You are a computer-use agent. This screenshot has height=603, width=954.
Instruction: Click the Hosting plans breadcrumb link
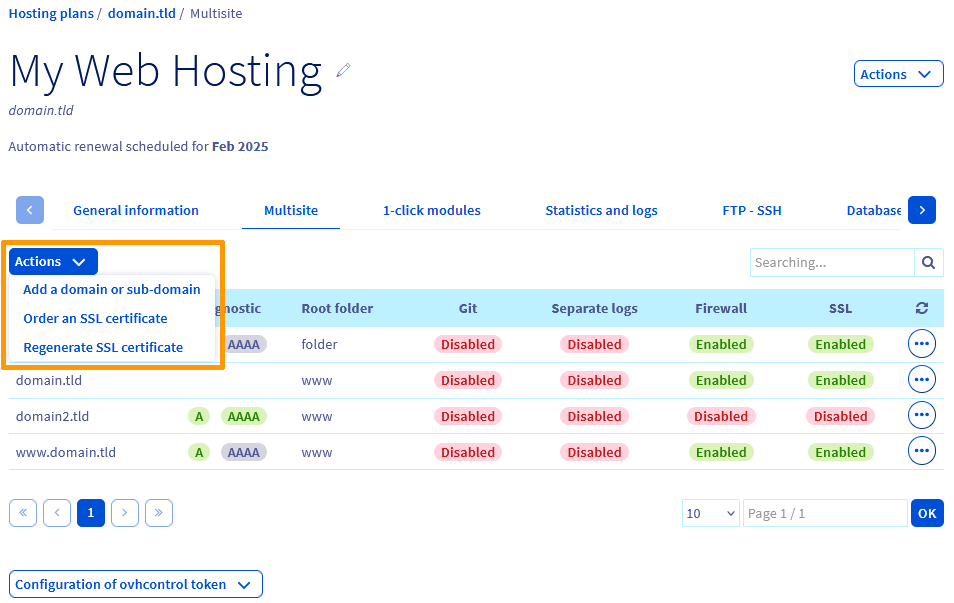(x=51, y=14)
